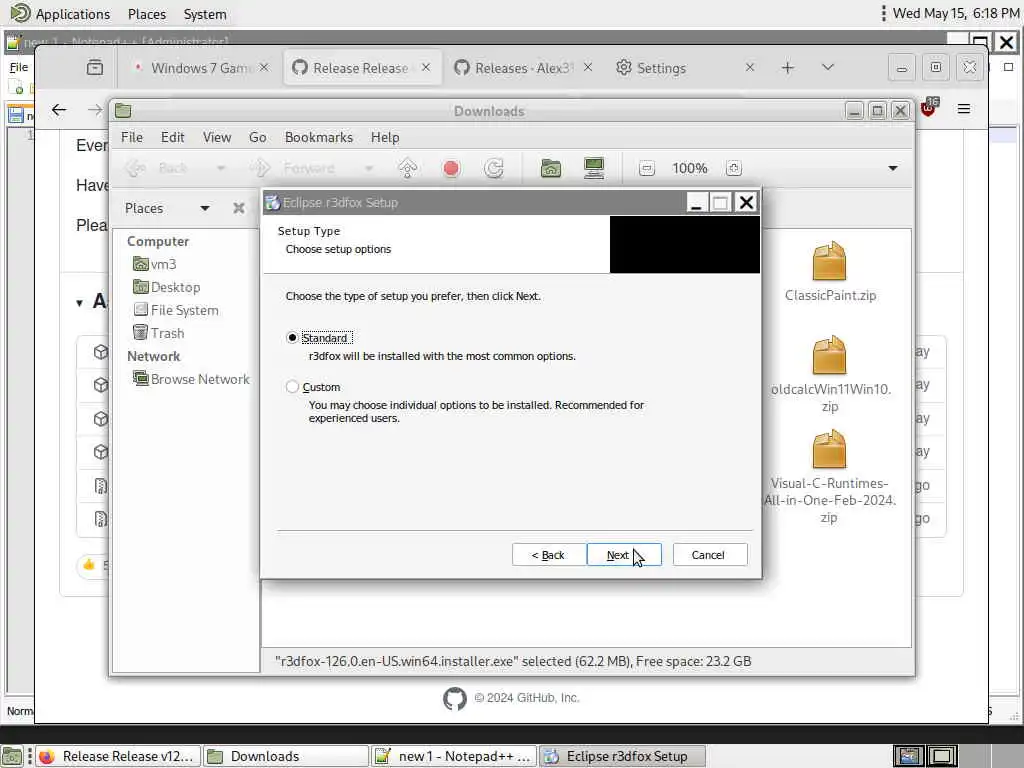Viewport: 1024px width, 768px height.
Task: Choose the Custom setup option
Action: coord(292,387)
